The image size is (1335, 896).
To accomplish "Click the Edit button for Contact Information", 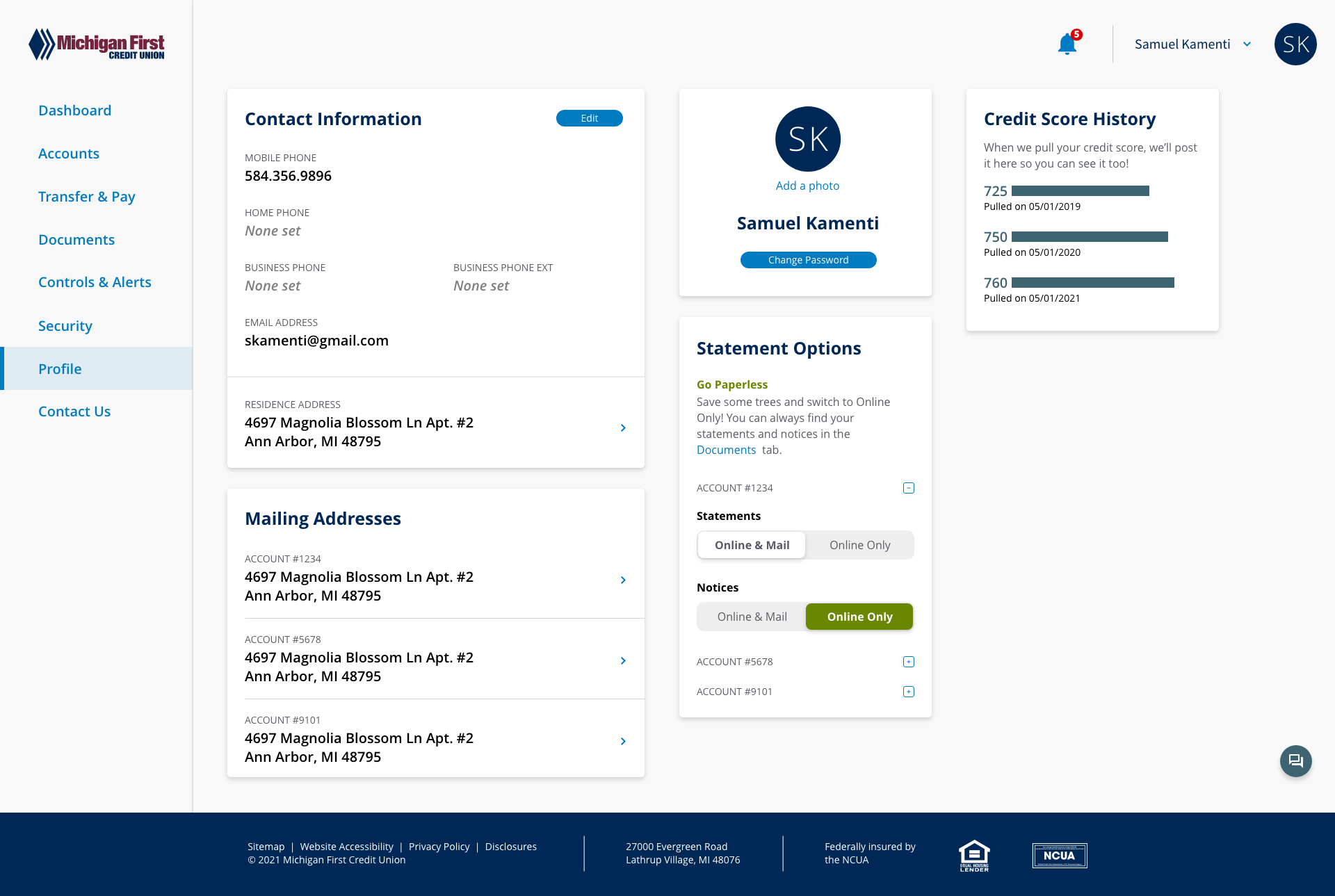I will pos(589,119).
